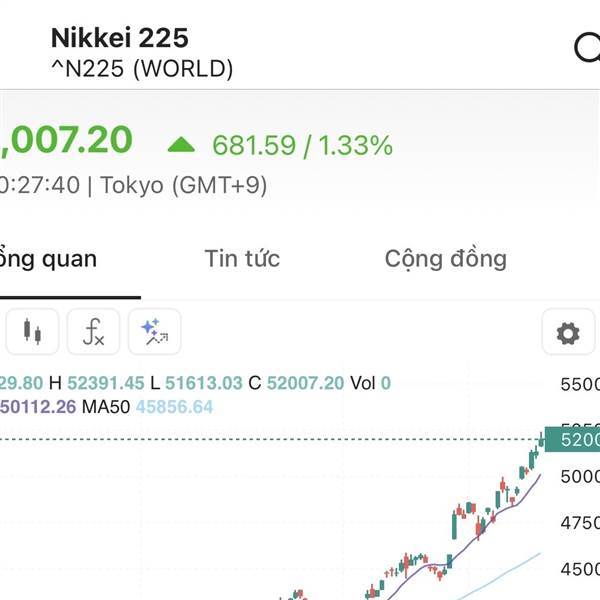
Task: Switch to the Tổng quan tab
Action: click(50, 259)
